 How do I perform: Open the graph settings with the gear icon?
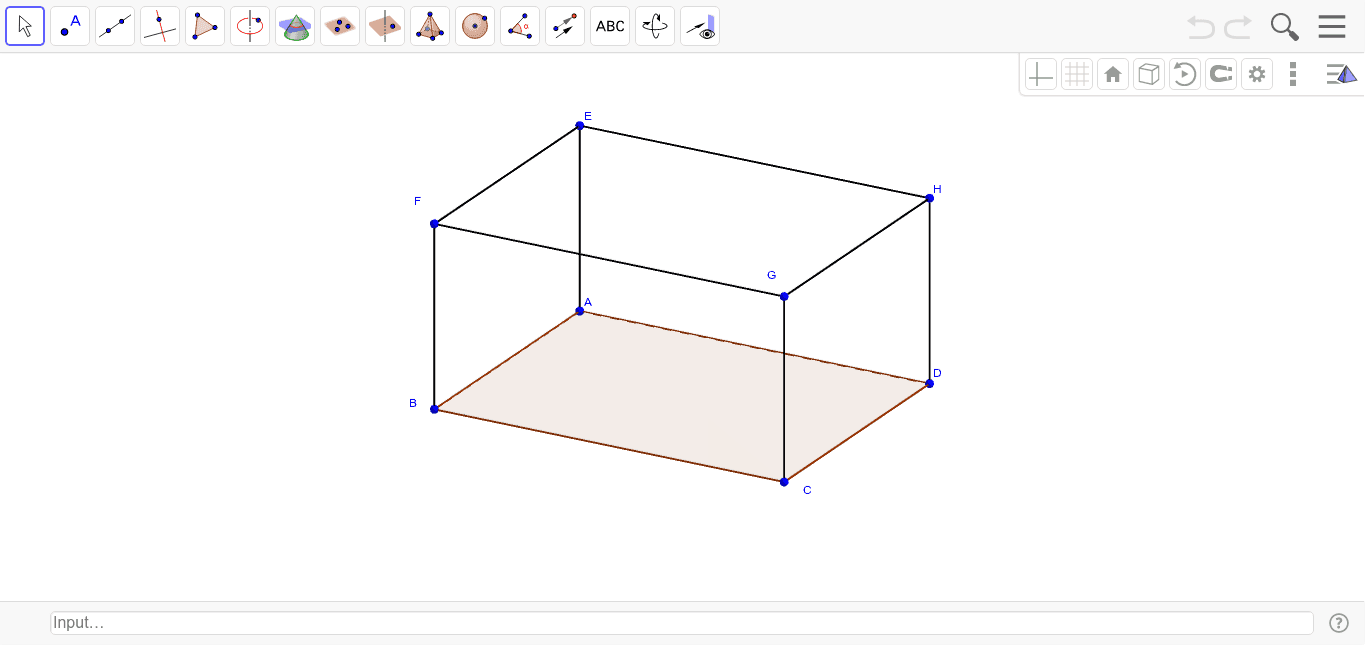tap(1257, 73)
